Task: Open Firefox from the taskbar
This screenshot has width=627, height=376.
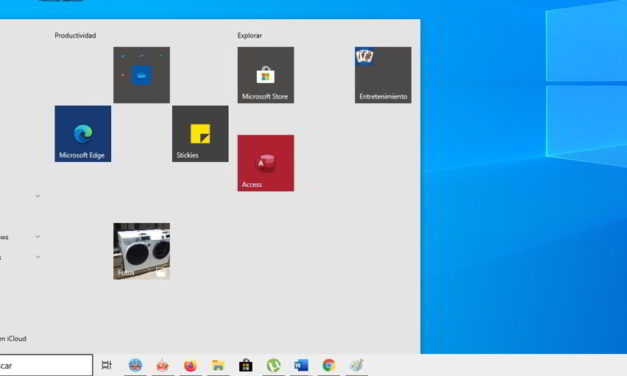Action: [x=190, y=365]
